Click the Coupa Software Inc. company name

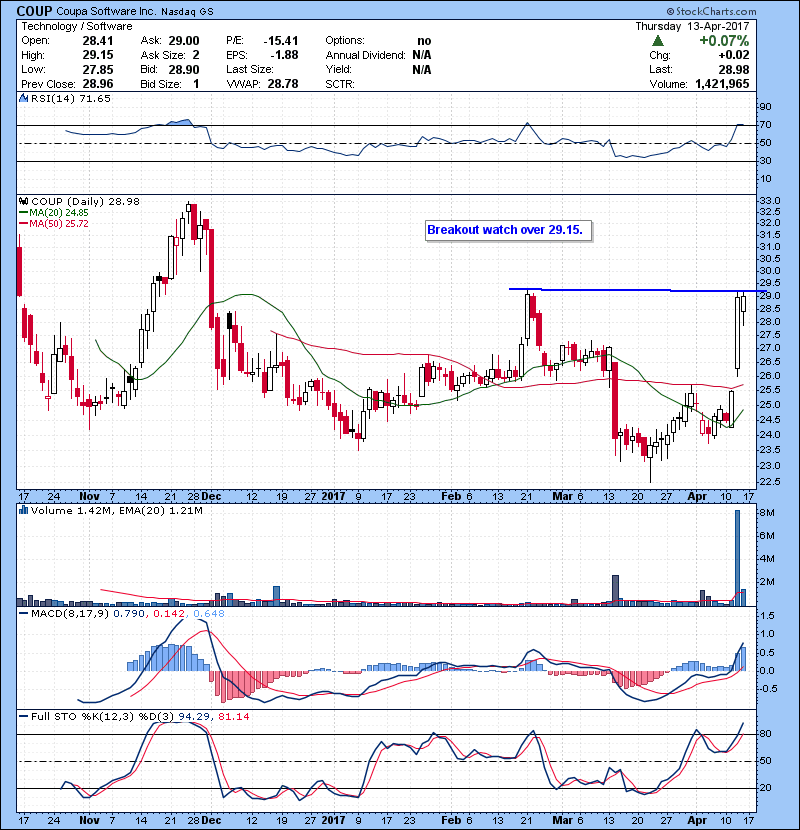(106, 11)
